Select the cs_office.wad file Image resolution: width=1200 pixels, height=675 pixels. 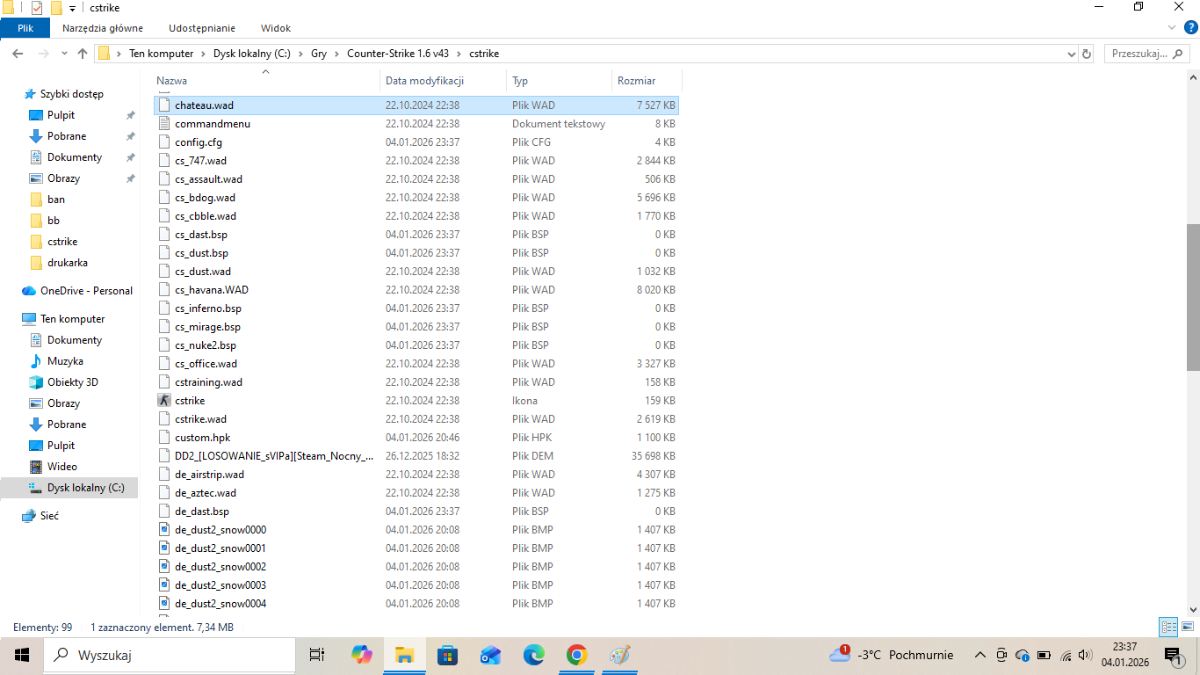tap(206, 364)
